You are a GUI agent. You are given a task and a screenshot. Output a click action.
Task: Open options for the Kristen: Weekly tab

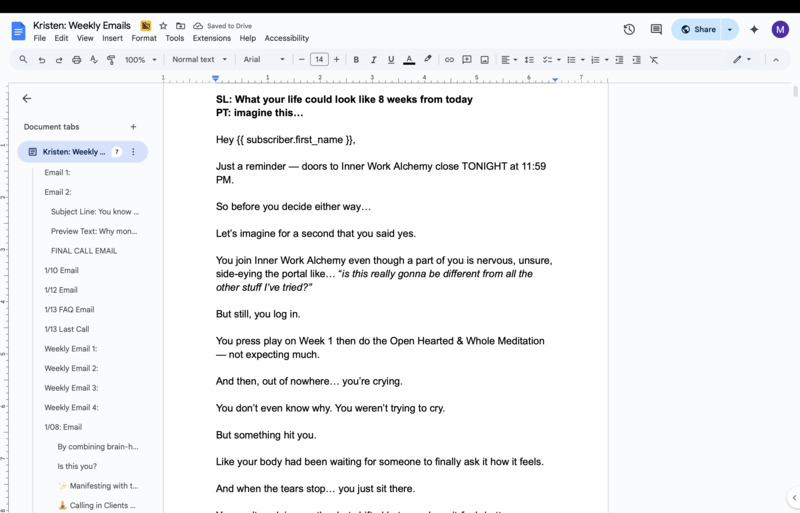click(133, 152)
